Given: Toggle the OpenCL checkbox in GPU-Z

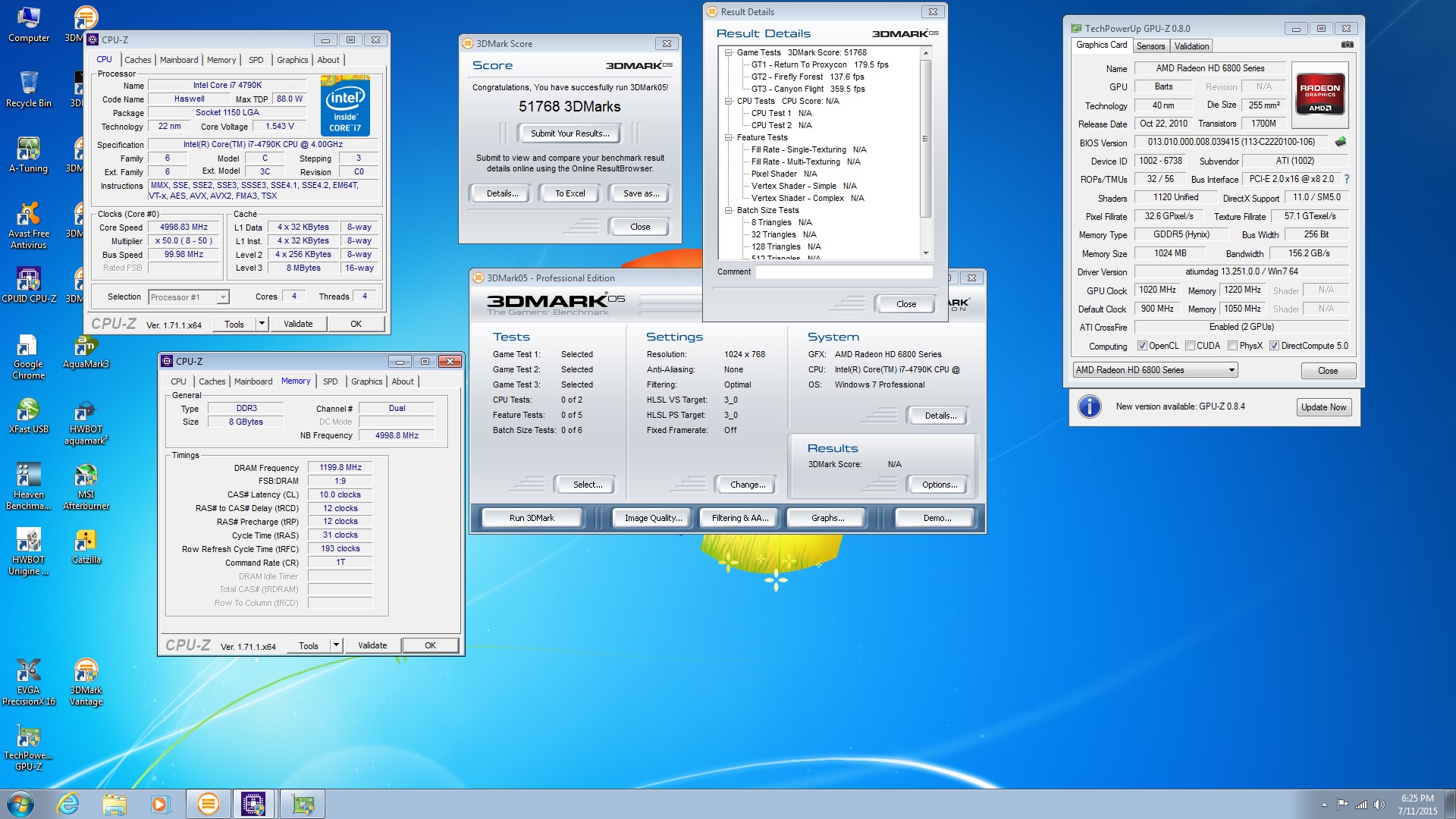Looking at the screenshot, I should pos(1142,346).
